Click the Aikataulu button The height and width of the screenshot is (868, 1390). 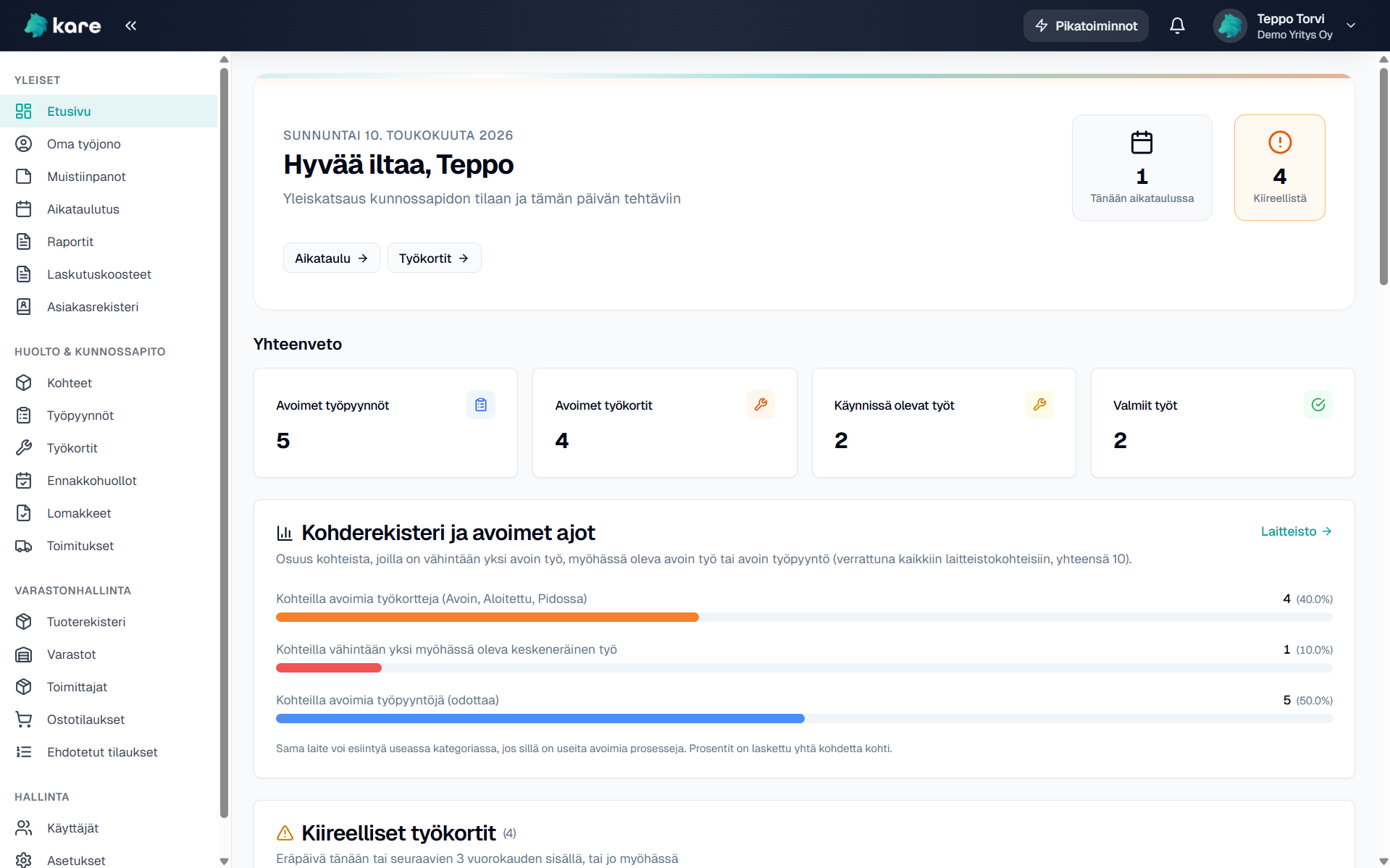[x=331, y=258]
